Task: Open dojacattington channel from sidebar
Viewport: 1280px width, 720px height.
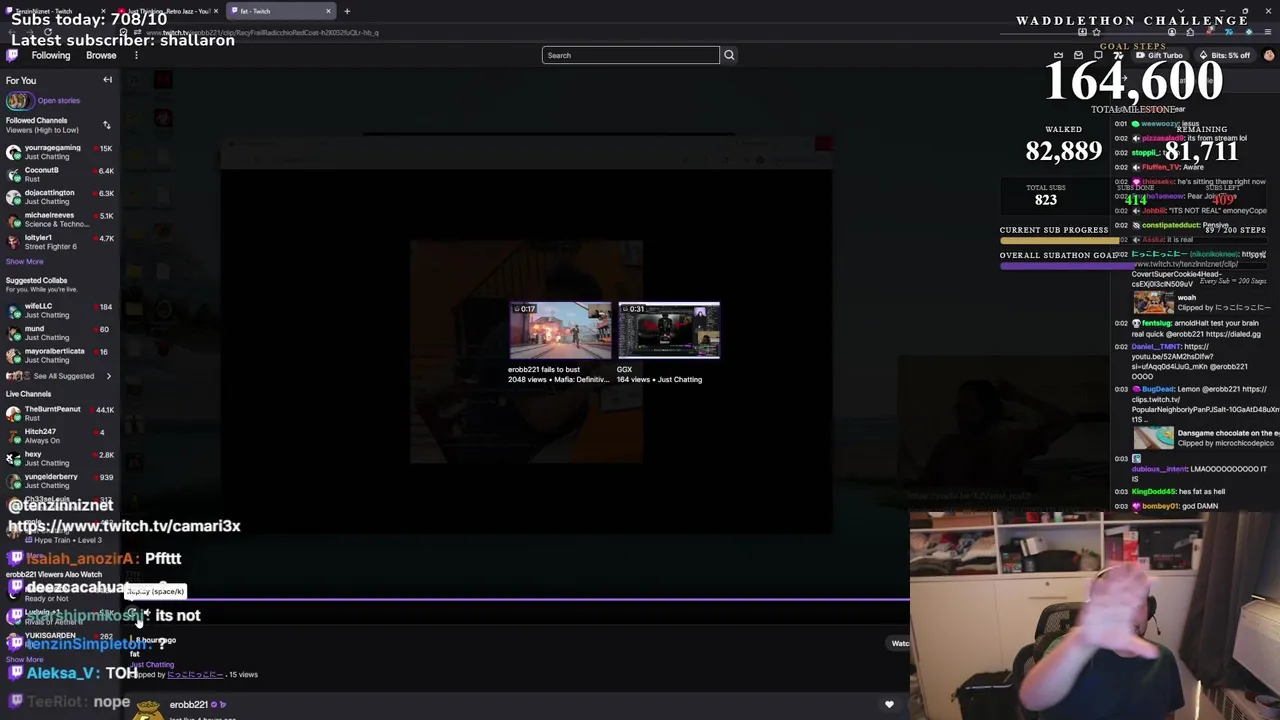Action: point(60,197)
